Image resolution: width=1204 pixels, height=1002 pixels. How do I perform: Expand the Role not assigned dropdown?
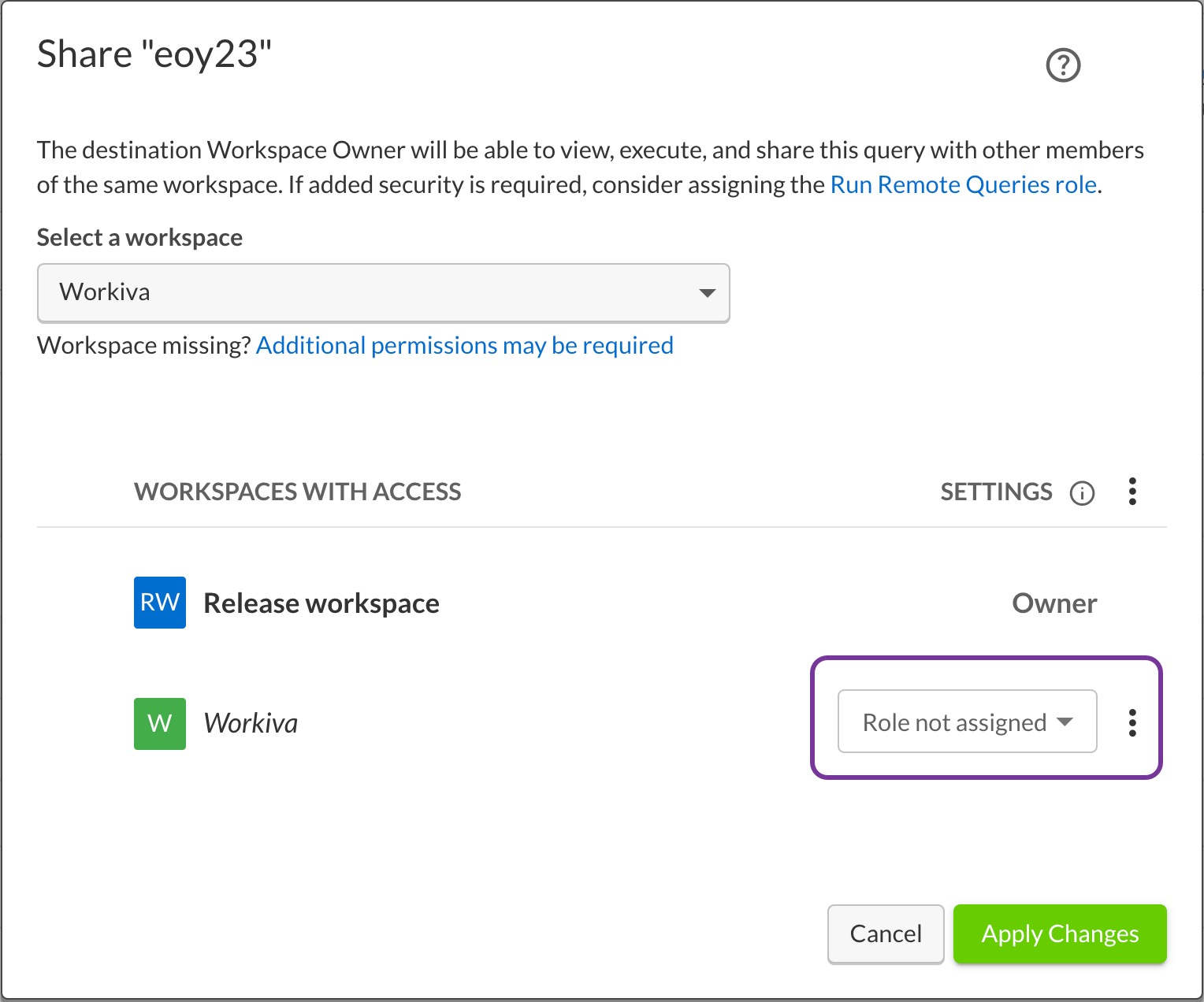967,722
